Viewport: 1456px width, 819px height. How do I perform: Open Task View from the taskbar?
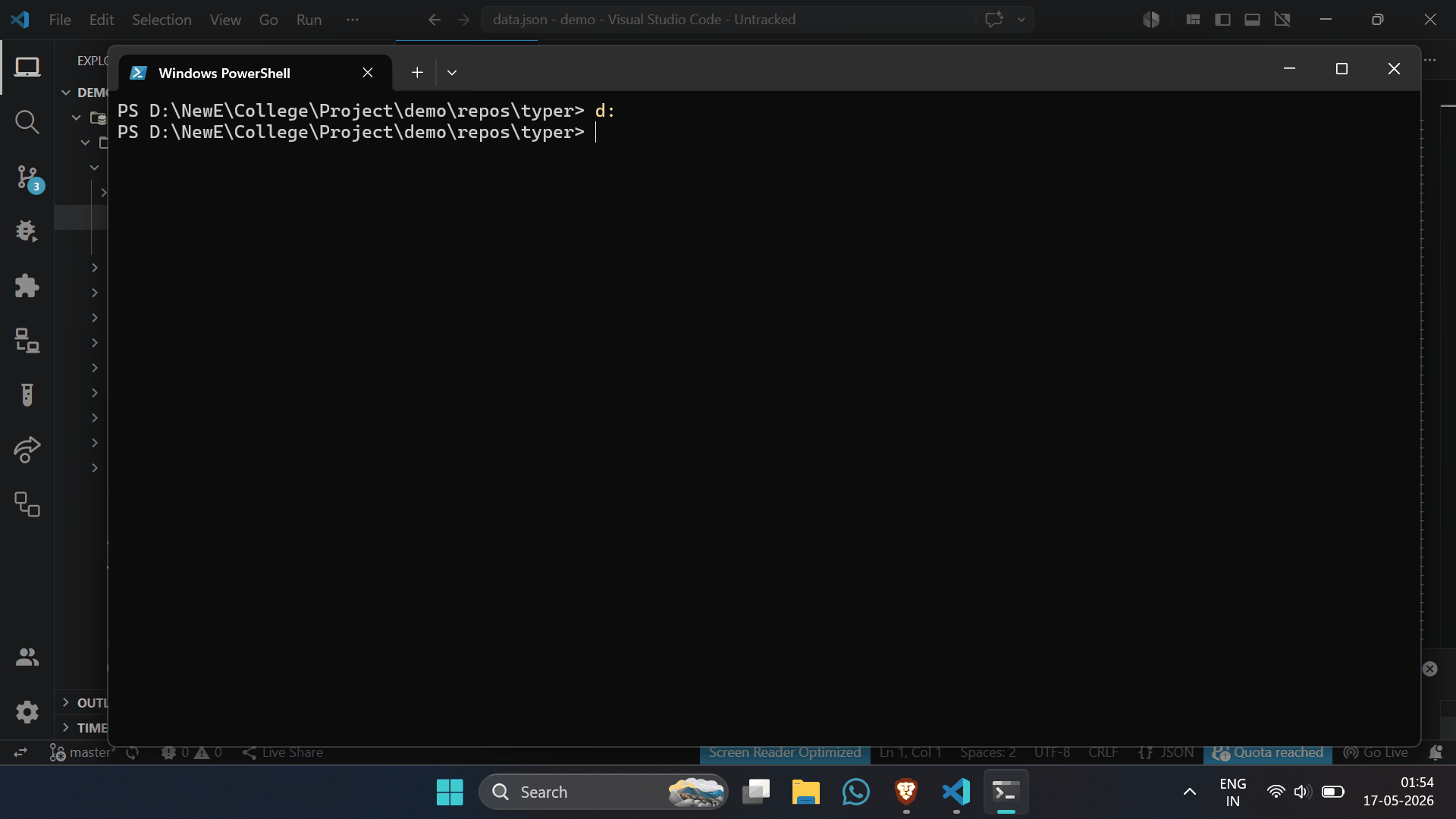tap(755, 792)
